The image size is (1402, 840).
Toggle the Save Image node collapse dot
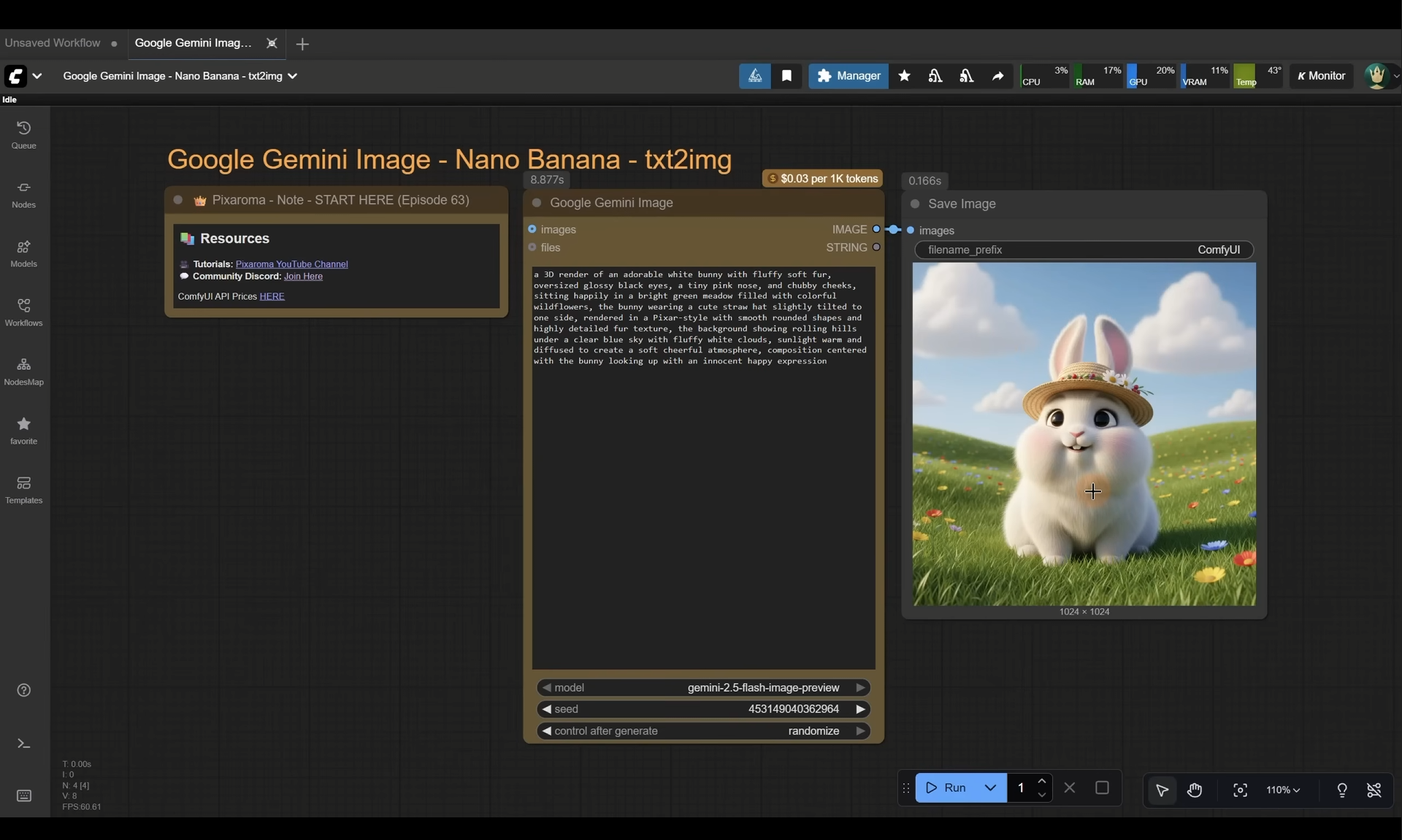pyautogui.click(x=915, y=204)
